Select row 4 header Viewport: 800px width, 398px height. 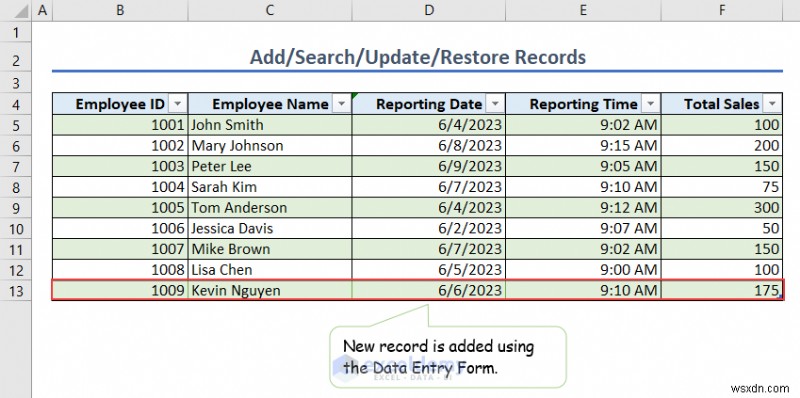point(15,104)
